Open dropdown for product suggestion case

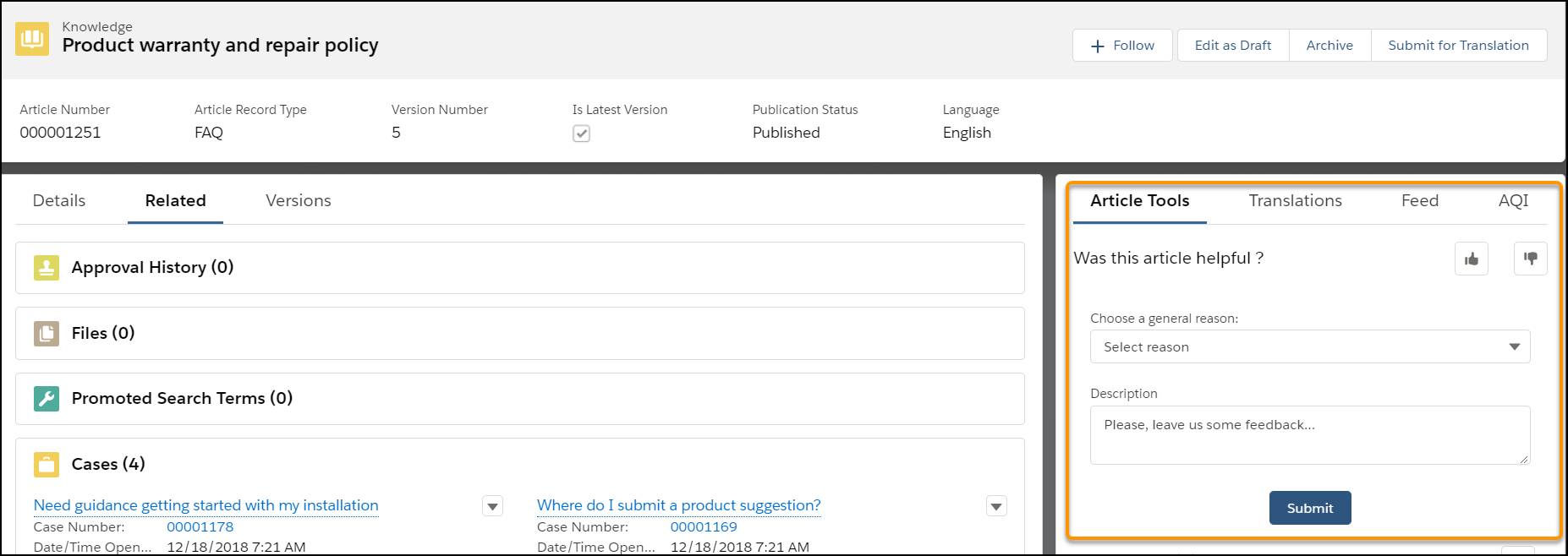tap(996, 506)
